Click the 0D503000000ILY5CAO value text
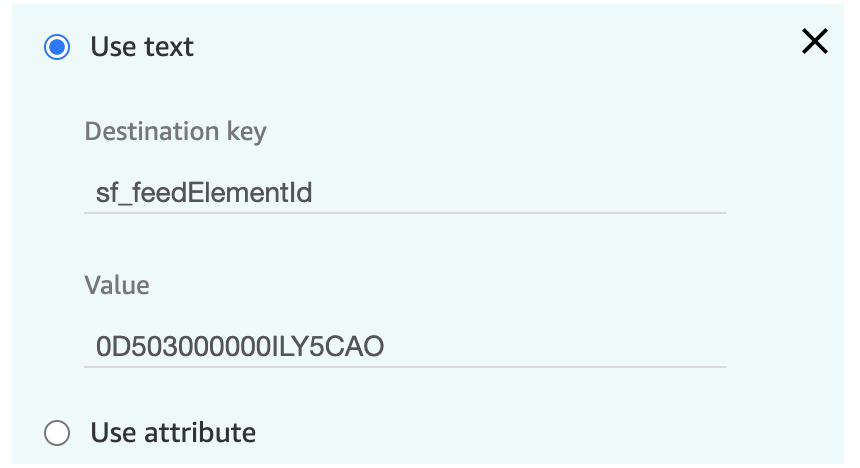The height and width of the screenshot is (468, 860). [240, 347]
